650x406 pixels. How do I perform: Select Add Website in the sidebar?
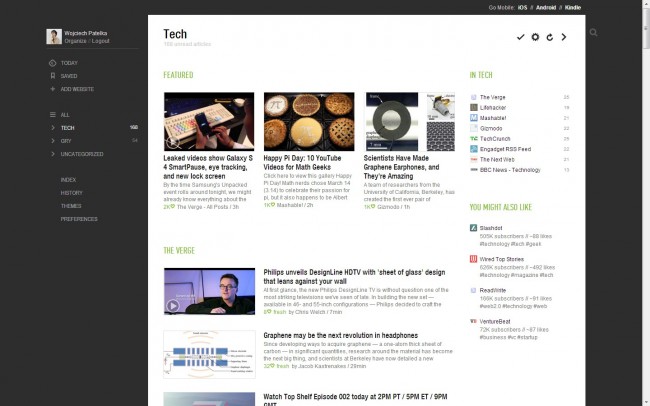tap(77, 89)
